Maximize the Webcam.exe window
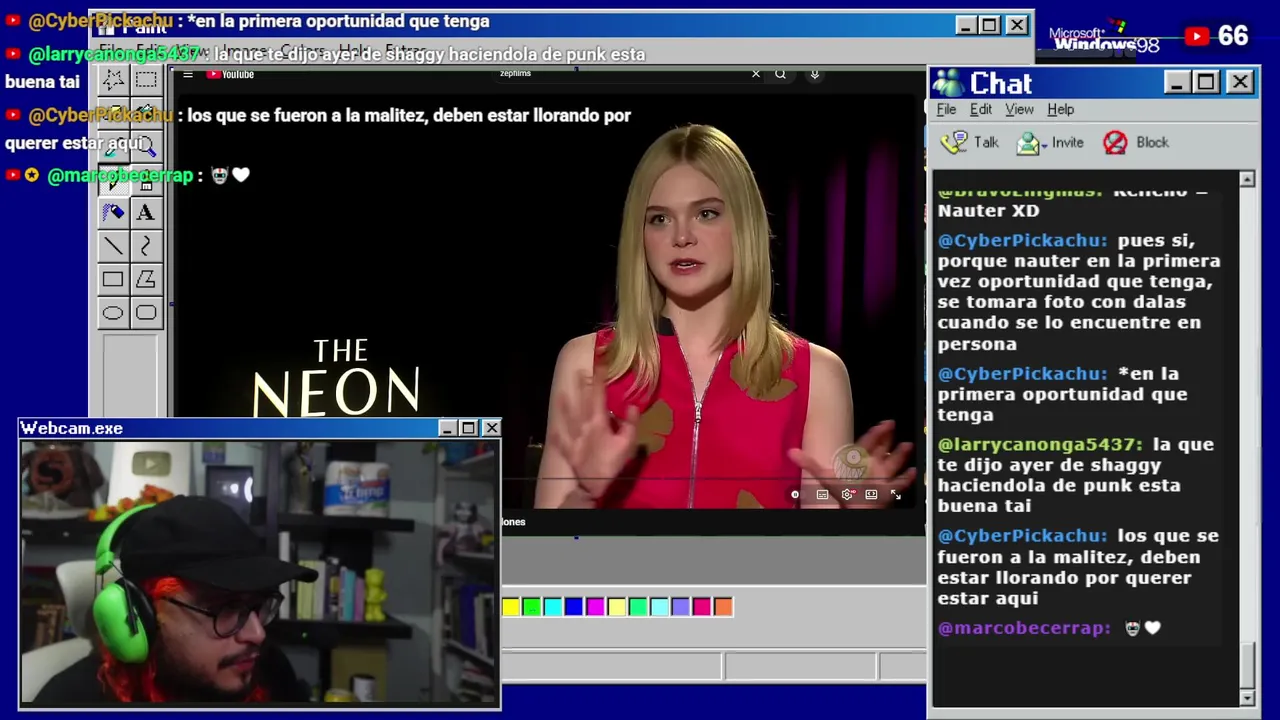Viewport: 1280px width, 720px height. [x=468, y=428]
